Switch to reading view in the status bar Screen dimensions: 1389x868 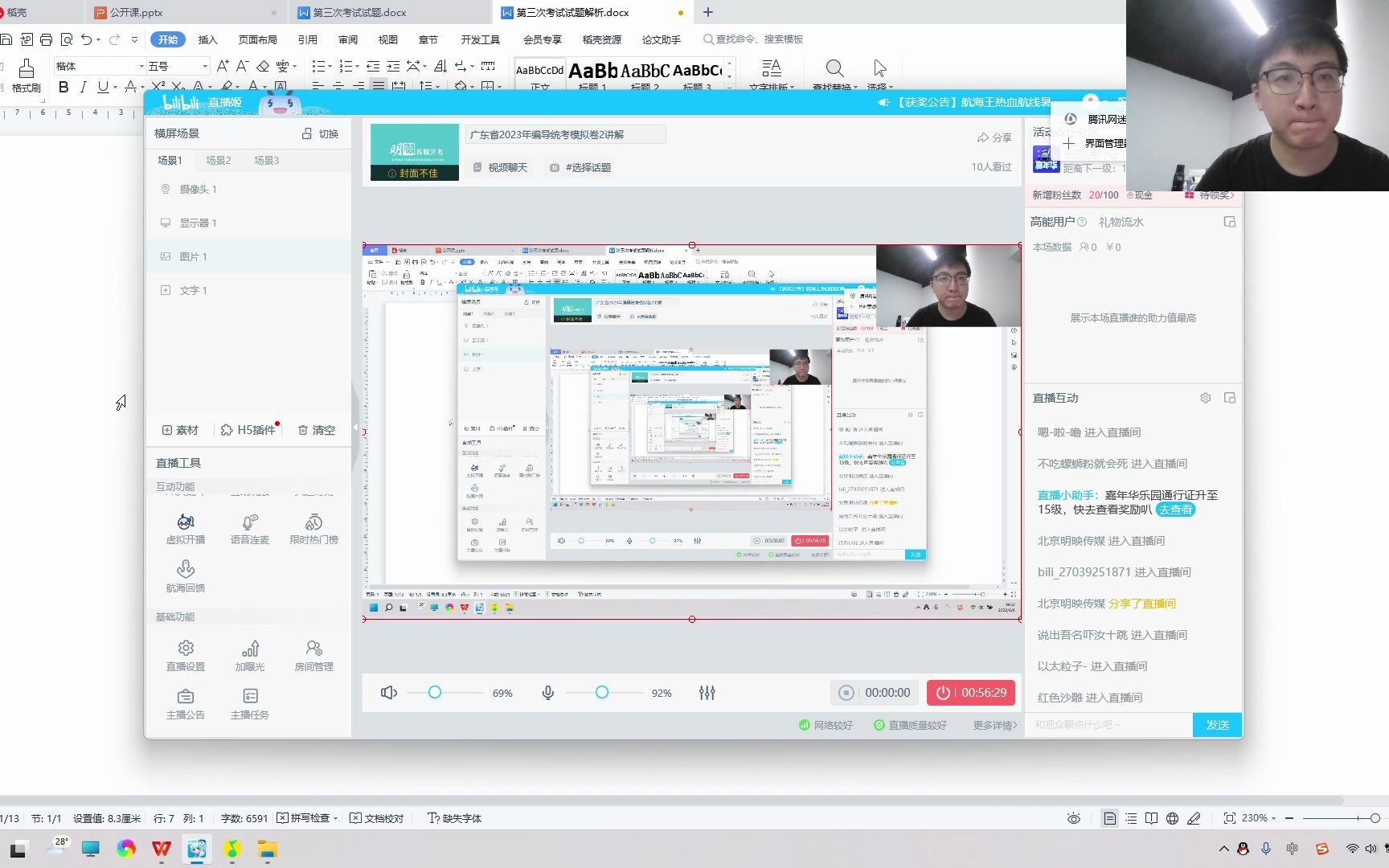coord(1152,818)
